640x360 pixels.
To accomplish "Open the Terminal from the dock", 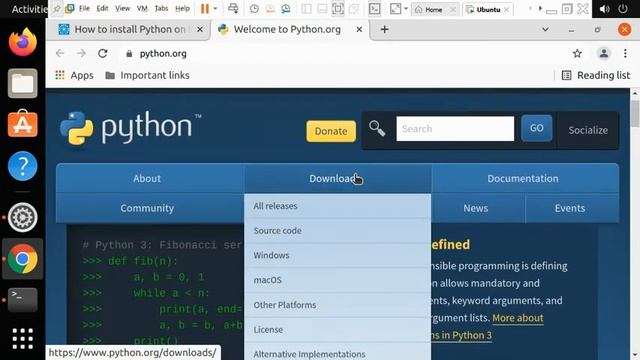I will [22, 300].
